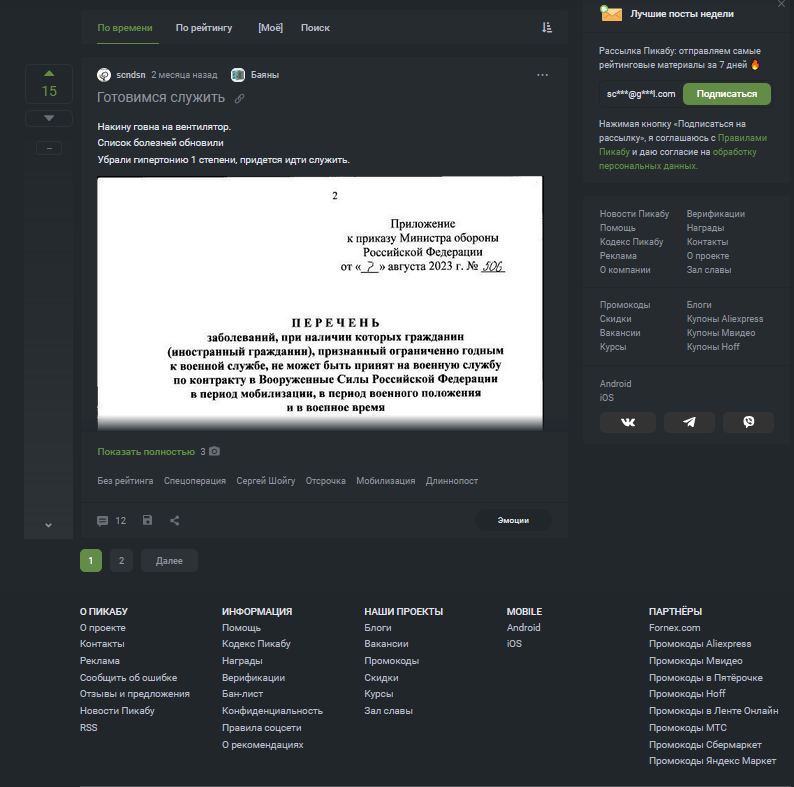Open footer Бан-лист link
Viewport: 794px width, 787px height.
point(242,694)
